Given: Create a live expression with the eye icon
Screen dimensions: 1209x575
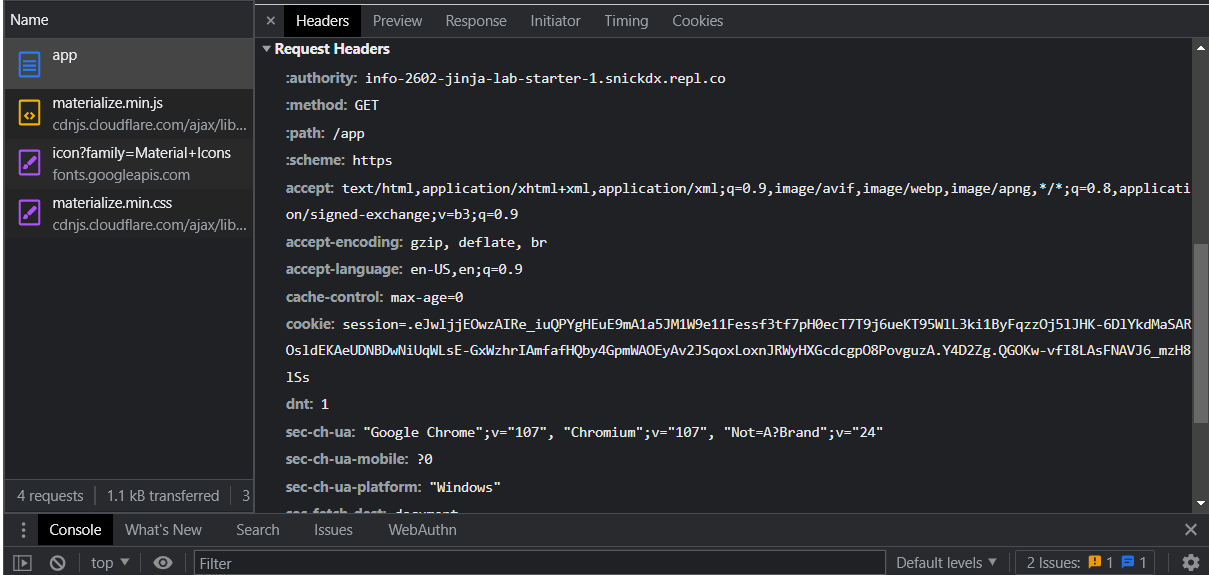Looking at the screenshot, I should pyautogui.click(x=163, y=563).
